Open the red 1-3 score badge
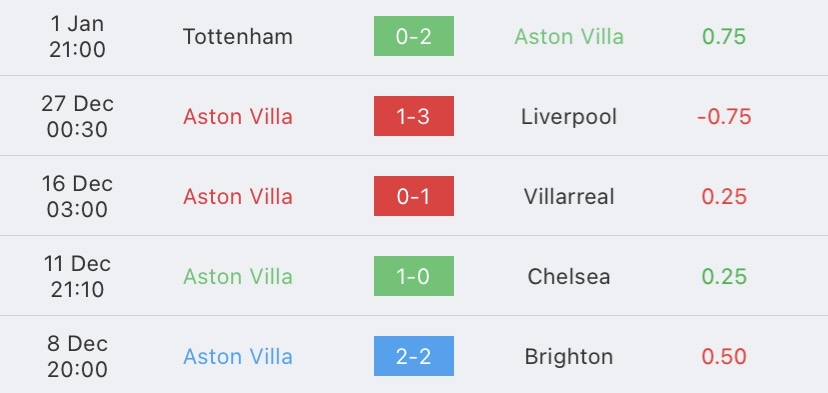 pyautogui.click(x=413, y=116)
